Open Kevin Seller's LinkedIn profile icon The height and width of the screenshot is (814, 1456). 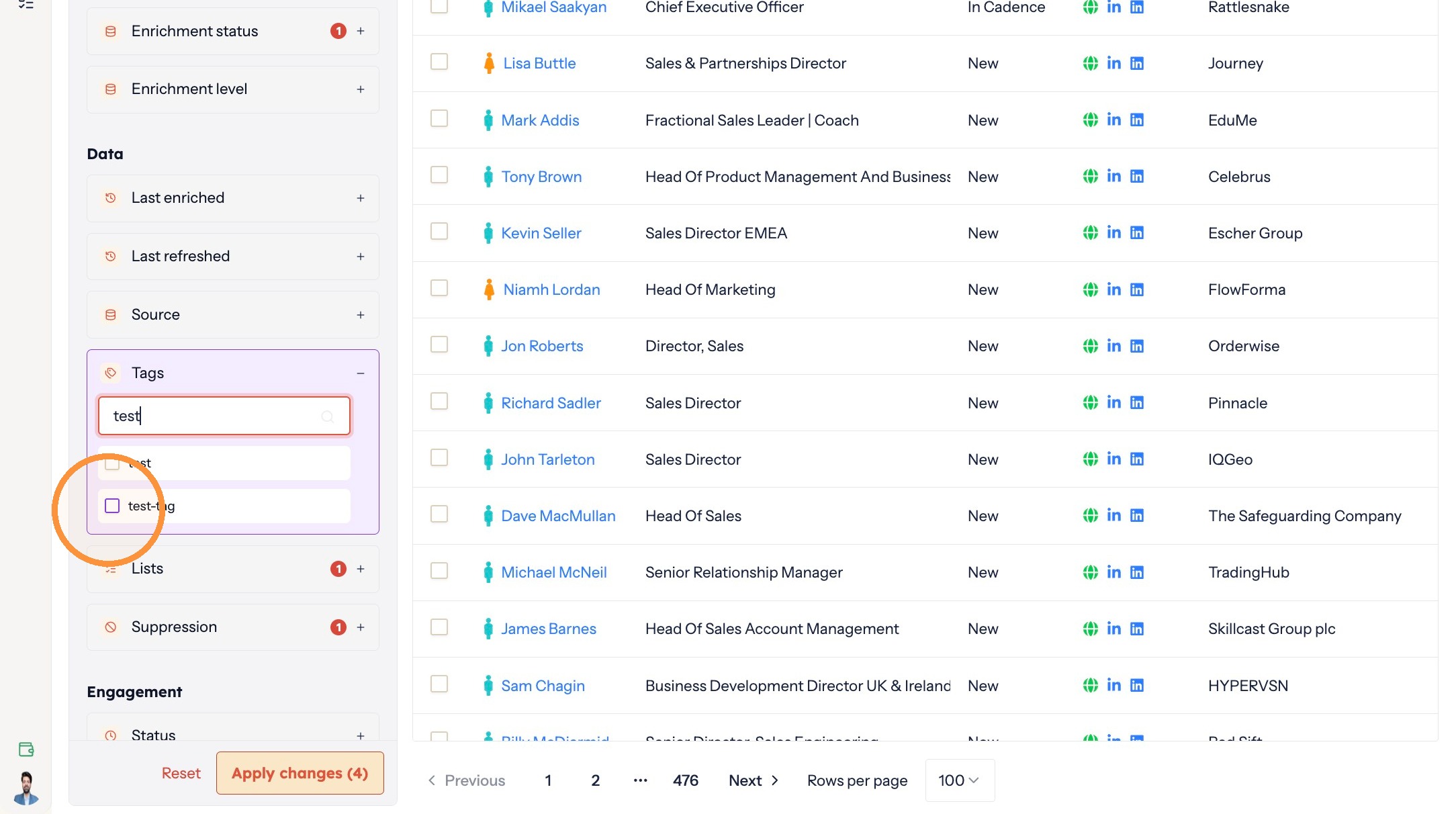coord(1113,232)
